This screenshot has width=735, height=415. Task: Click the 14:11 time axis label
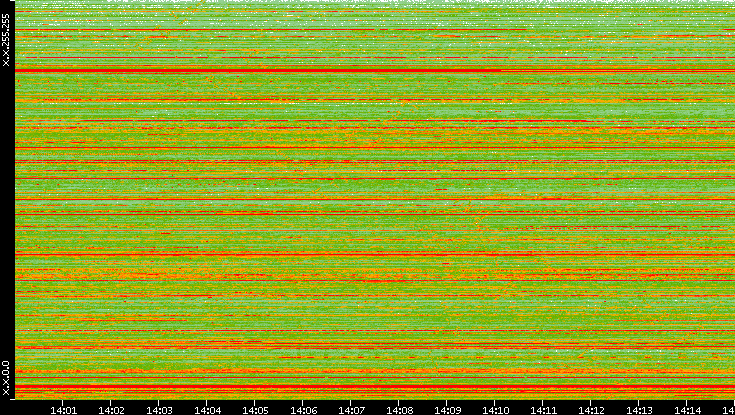coord(543,410)
